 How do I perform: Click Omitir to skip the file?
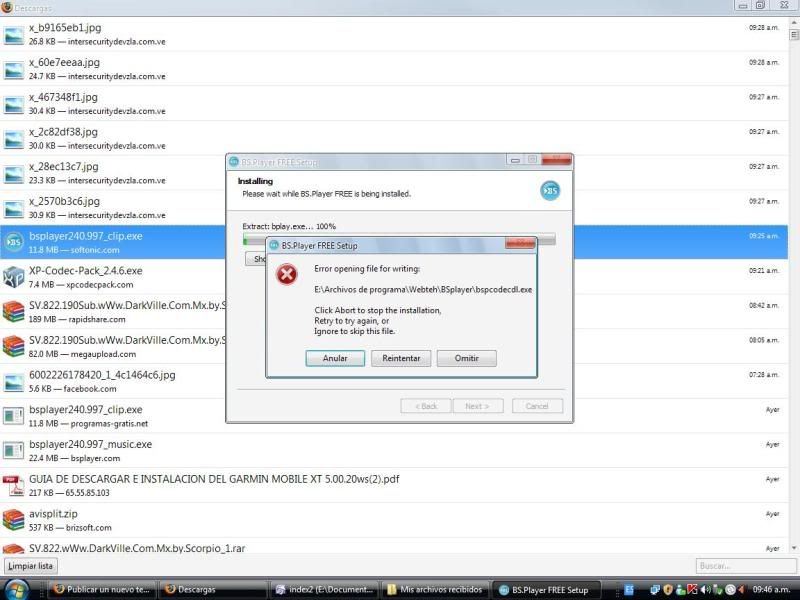466,358
